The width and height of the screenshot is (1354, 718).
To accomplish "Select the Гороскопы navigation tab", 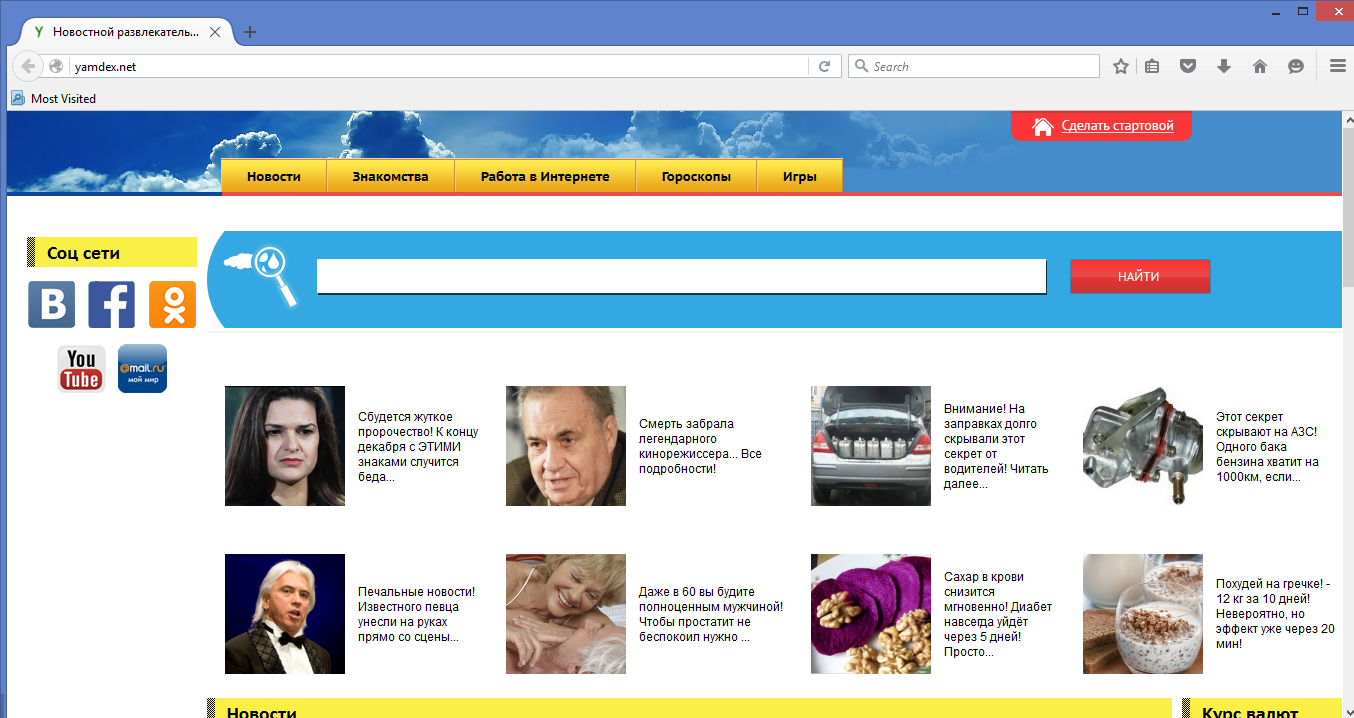I will pos(696,176).
